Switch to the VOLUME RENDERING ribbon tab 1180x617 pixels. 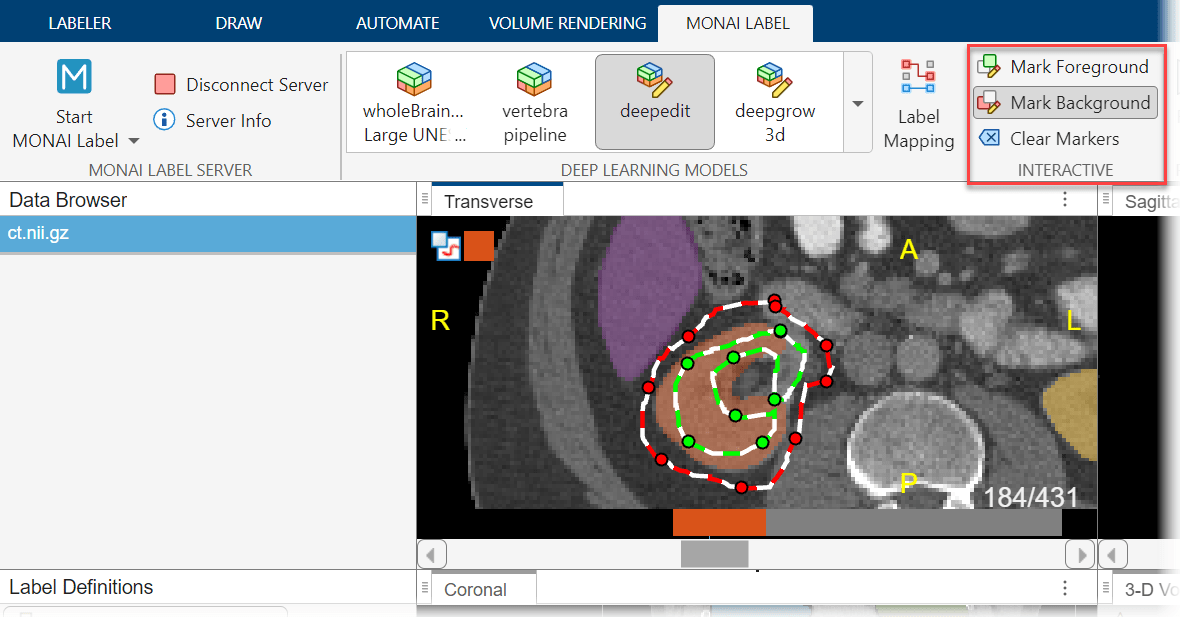pyautogui.click(x=567, y=21)
